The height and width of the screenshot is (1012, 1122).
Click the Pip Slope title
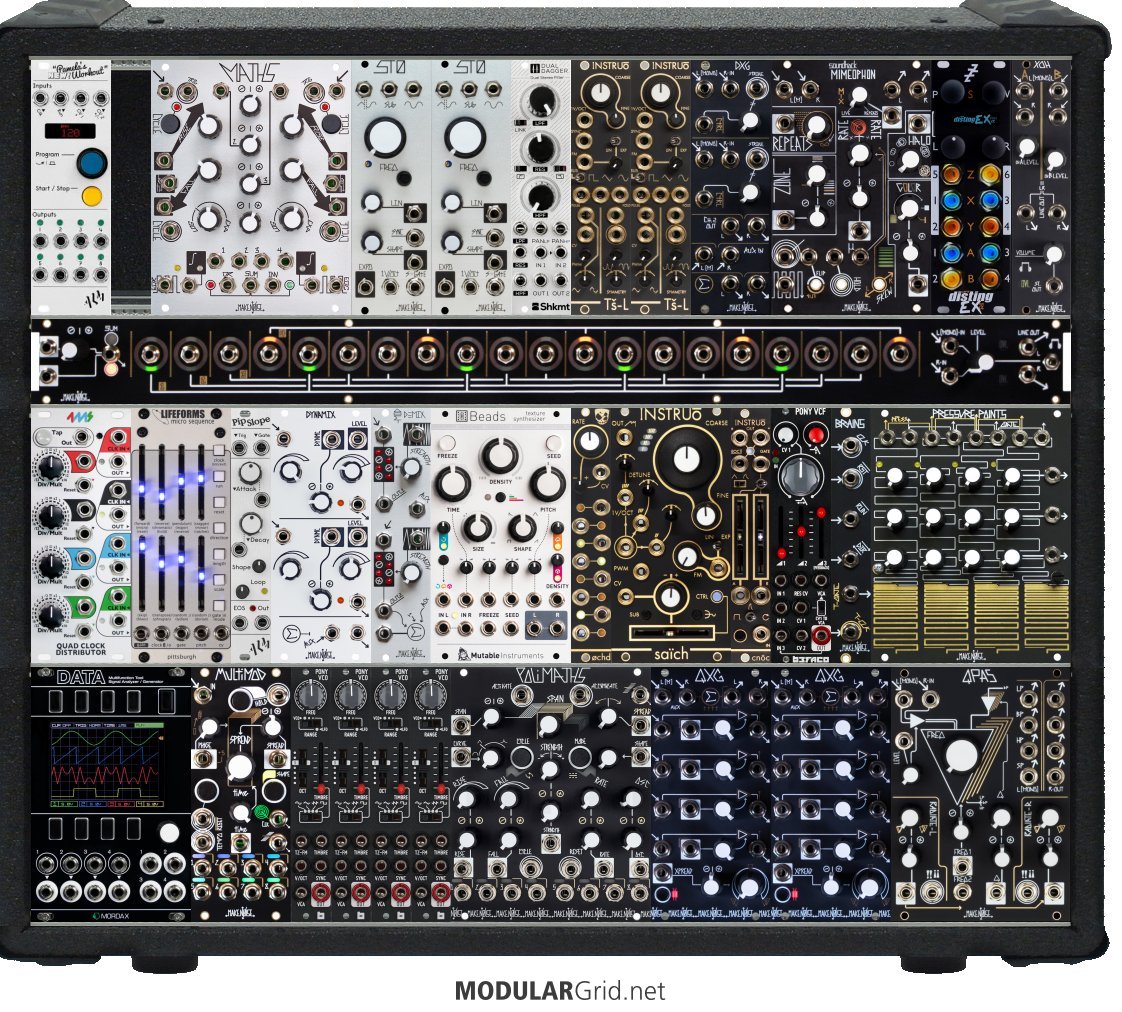tap(251, 422)
